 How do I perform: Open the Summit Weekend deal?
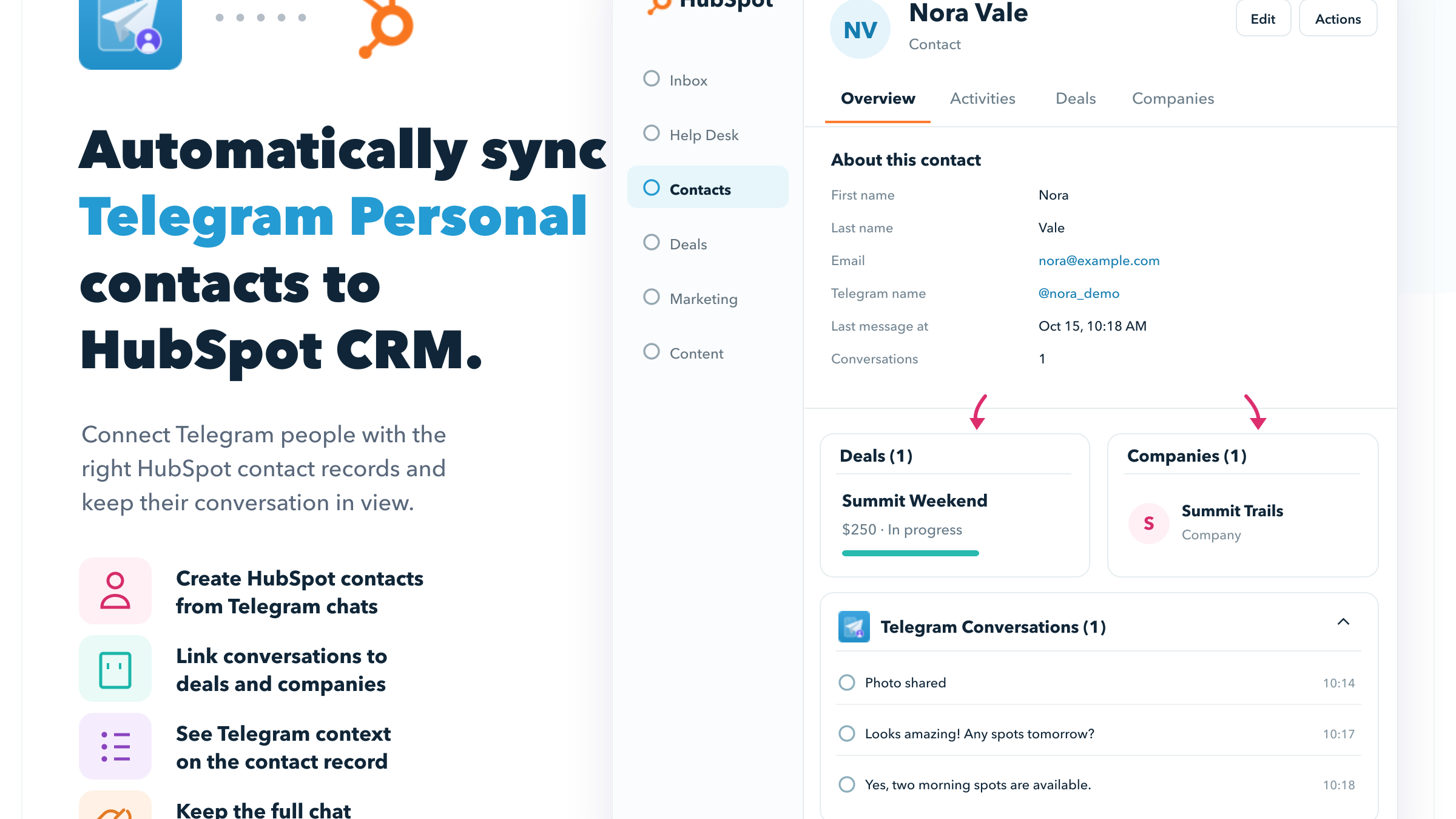(914, 501)
